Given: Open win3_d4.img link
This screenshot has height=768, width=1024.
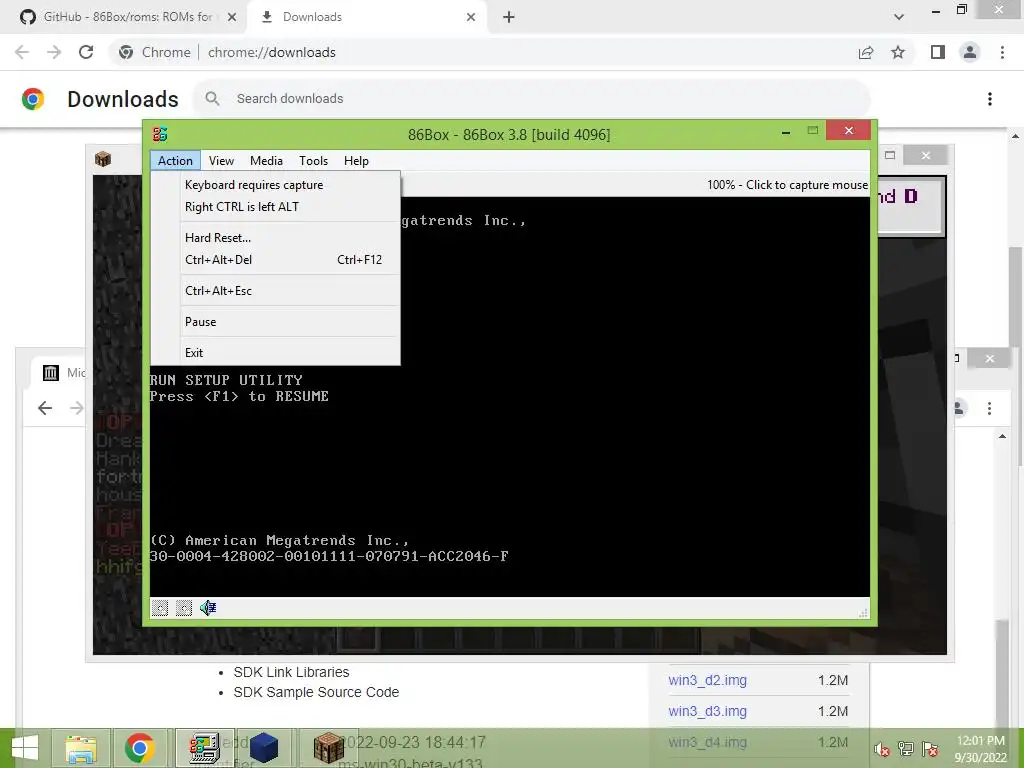Looking at the screenshot, I should [707, 743].
